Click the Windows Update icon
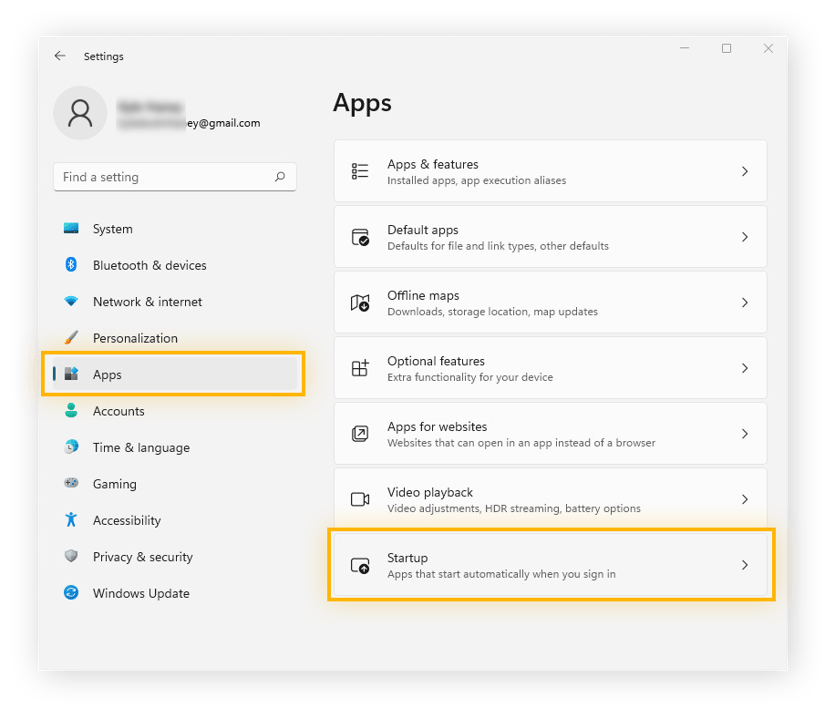 (x=71, y=593)
